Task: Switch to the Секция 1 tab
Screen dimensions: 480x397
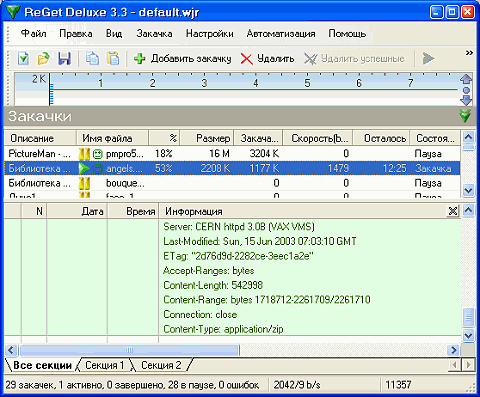Action: [x=104, y=365]
